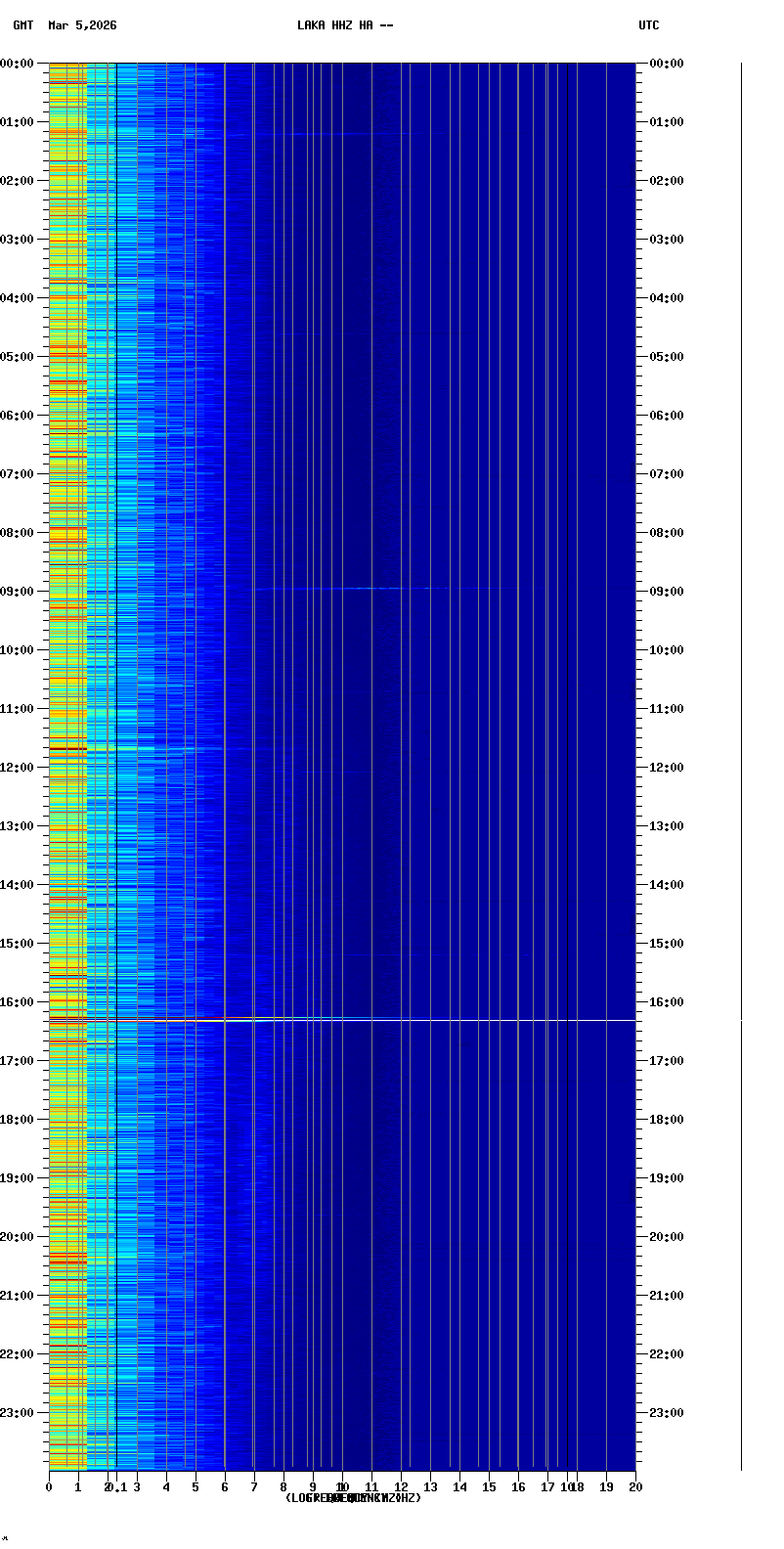Pick the 12:00 tick label on left axis
This screenshot has height=1549, width=784.
point(18,768)
